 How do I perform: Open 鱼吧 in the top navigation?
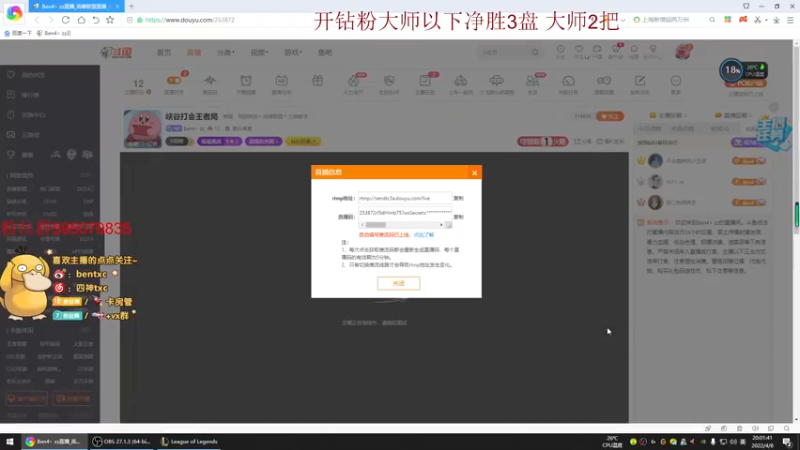click(x=325, y=53)
